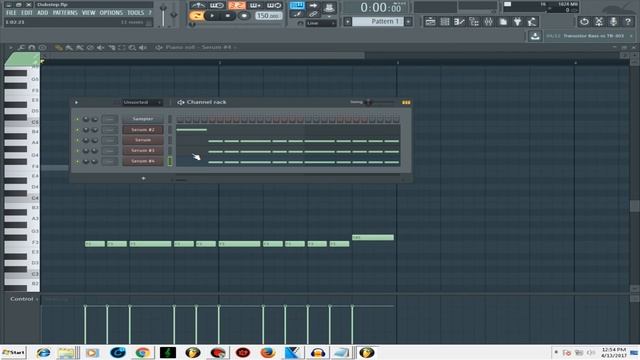This screenshot has width=640, height=360.
Task: Toggle the 3-2-1 countdown before recording
Action: (236, 5)
